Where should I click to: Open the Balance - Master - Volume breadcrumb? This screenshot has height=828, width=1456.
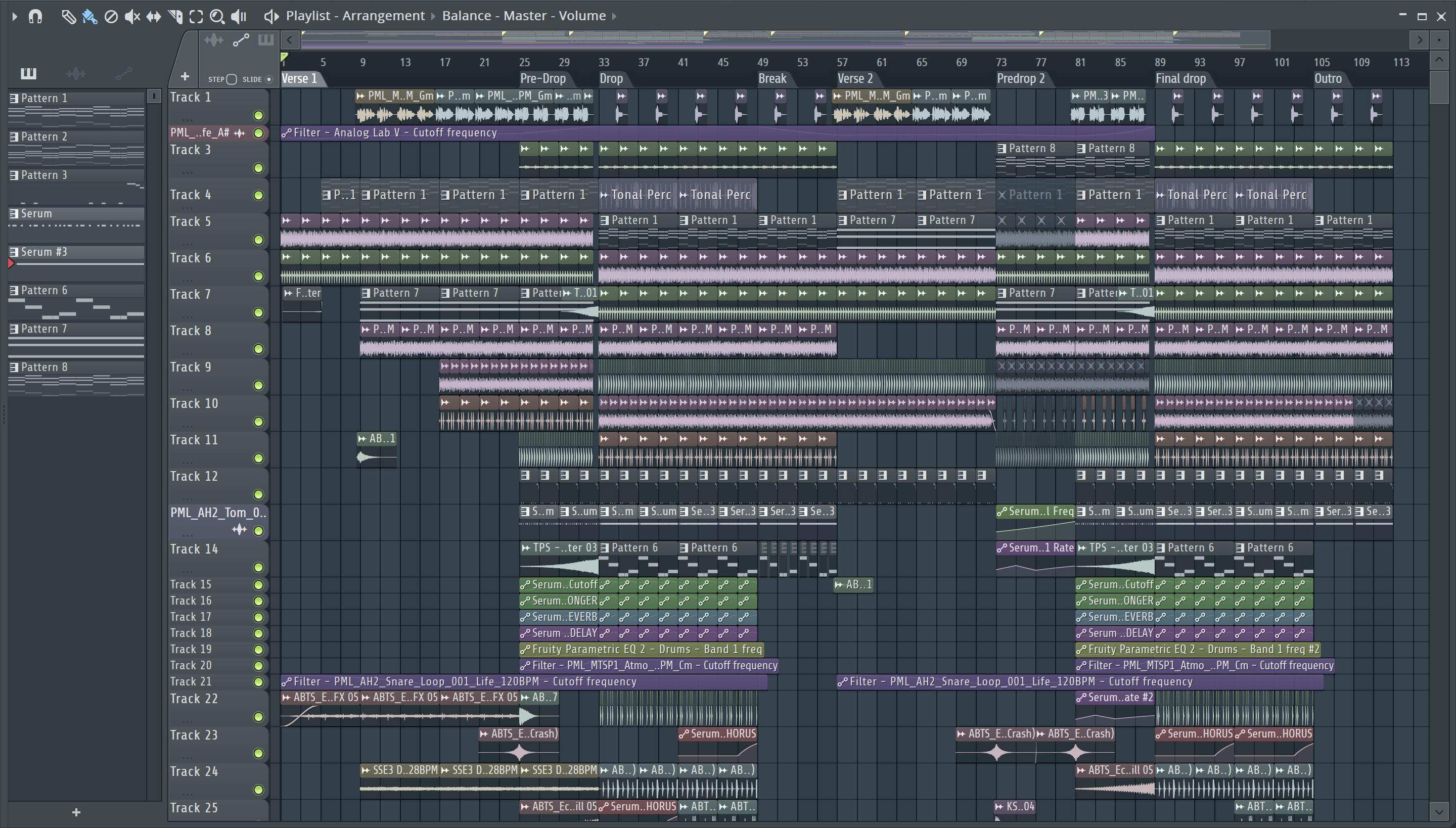[x=523, y=16]
